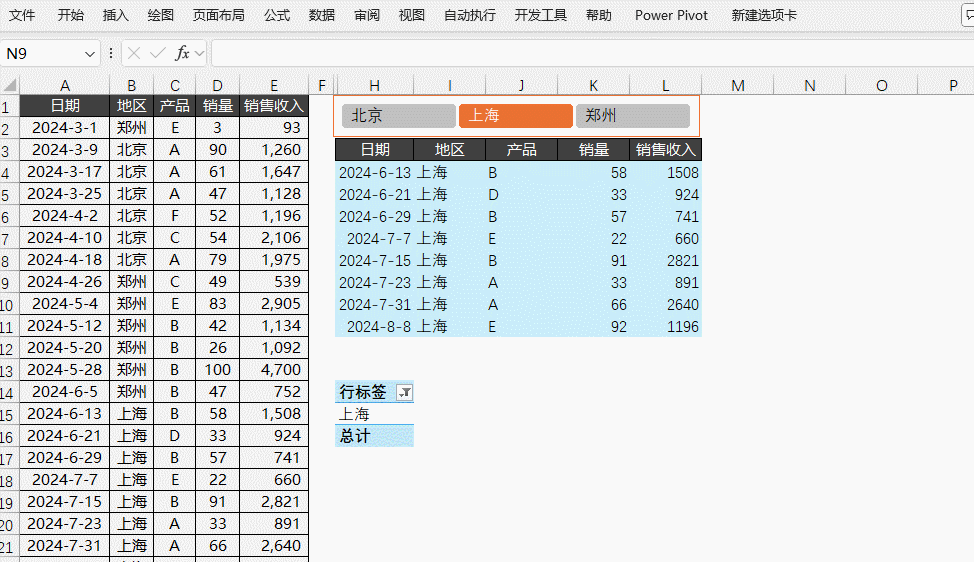Image resolution: width=974 pixels, height=562 pixels.
Task: Click product F in row 6
Action: (x=175, y=216)
